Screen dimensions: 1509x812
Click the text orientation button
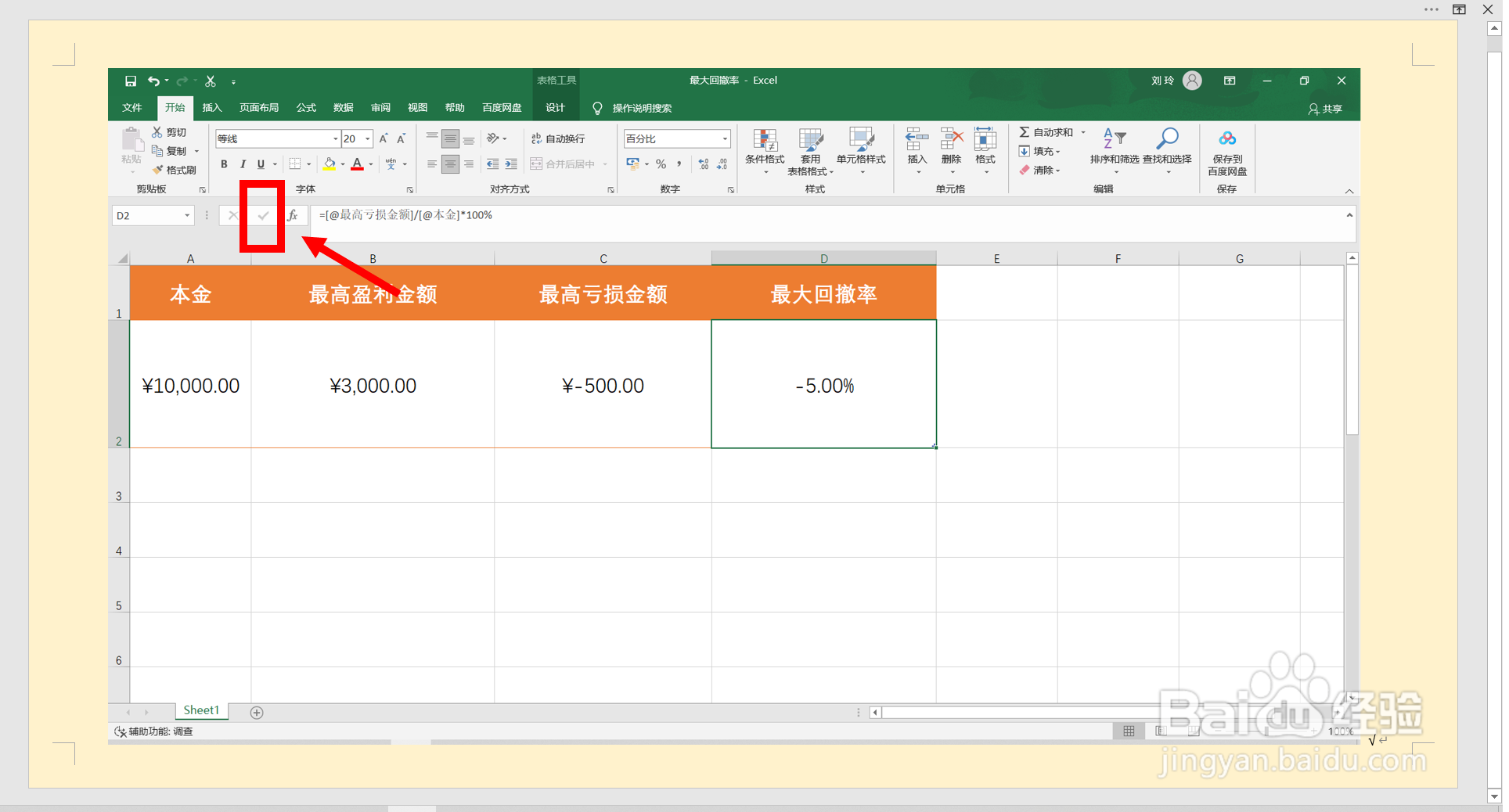pos(493,138)
